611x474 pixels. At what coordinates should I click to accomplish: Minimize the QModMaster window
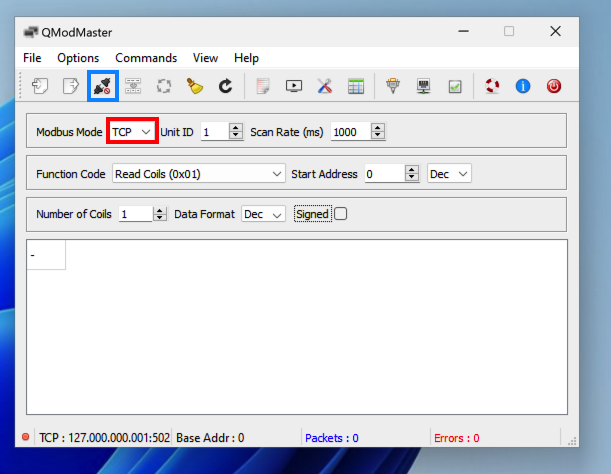pyautogui.click(x=463, y=31)
